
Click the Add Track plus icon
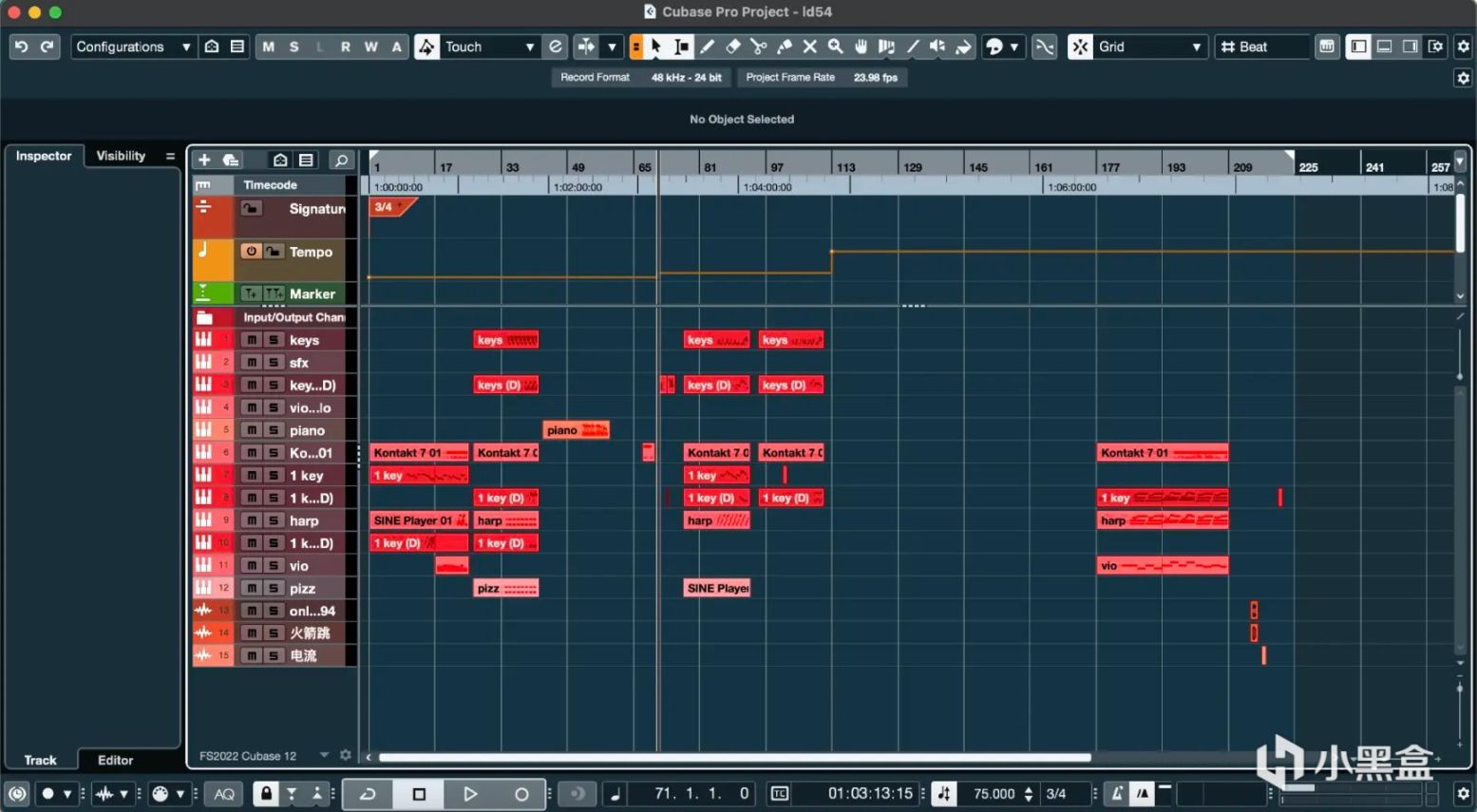[x=204, y=160]
